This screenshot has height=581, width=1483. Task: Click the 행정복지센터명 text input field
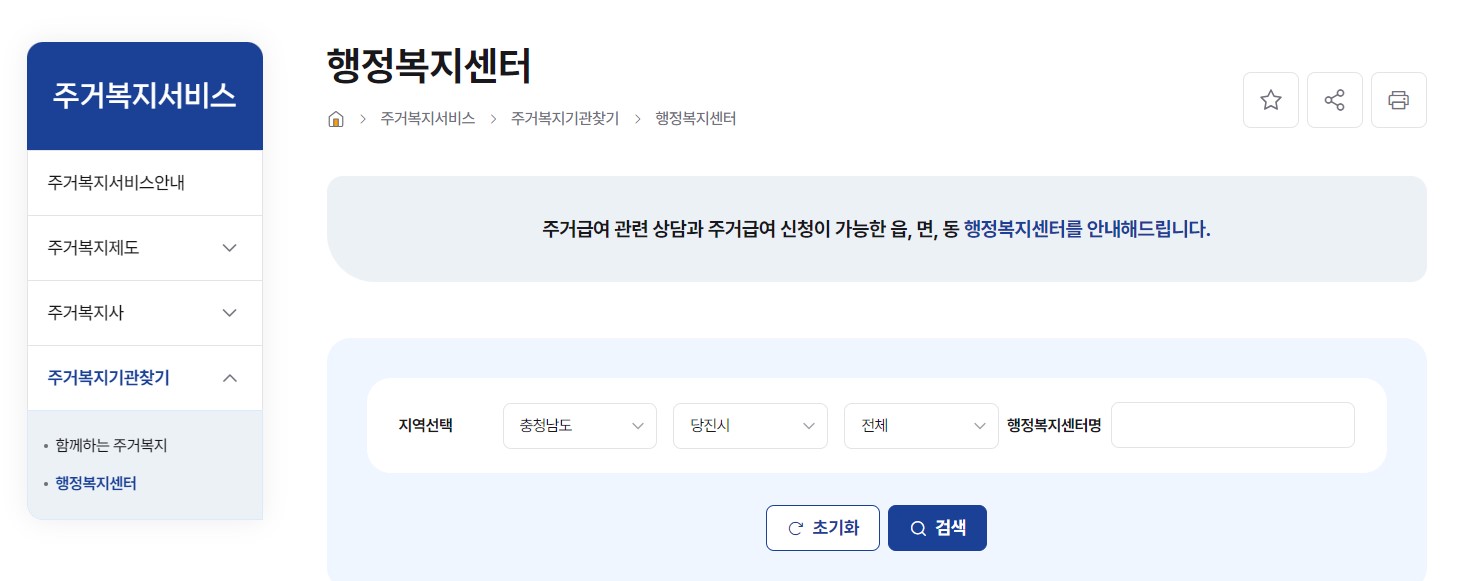1232,424
